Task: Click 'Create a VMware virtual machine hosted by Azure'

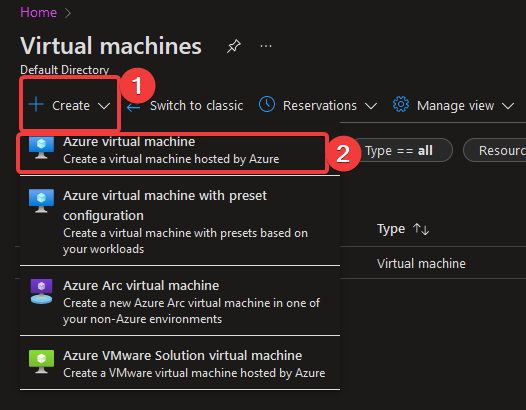Action: (x=194, y=373)
